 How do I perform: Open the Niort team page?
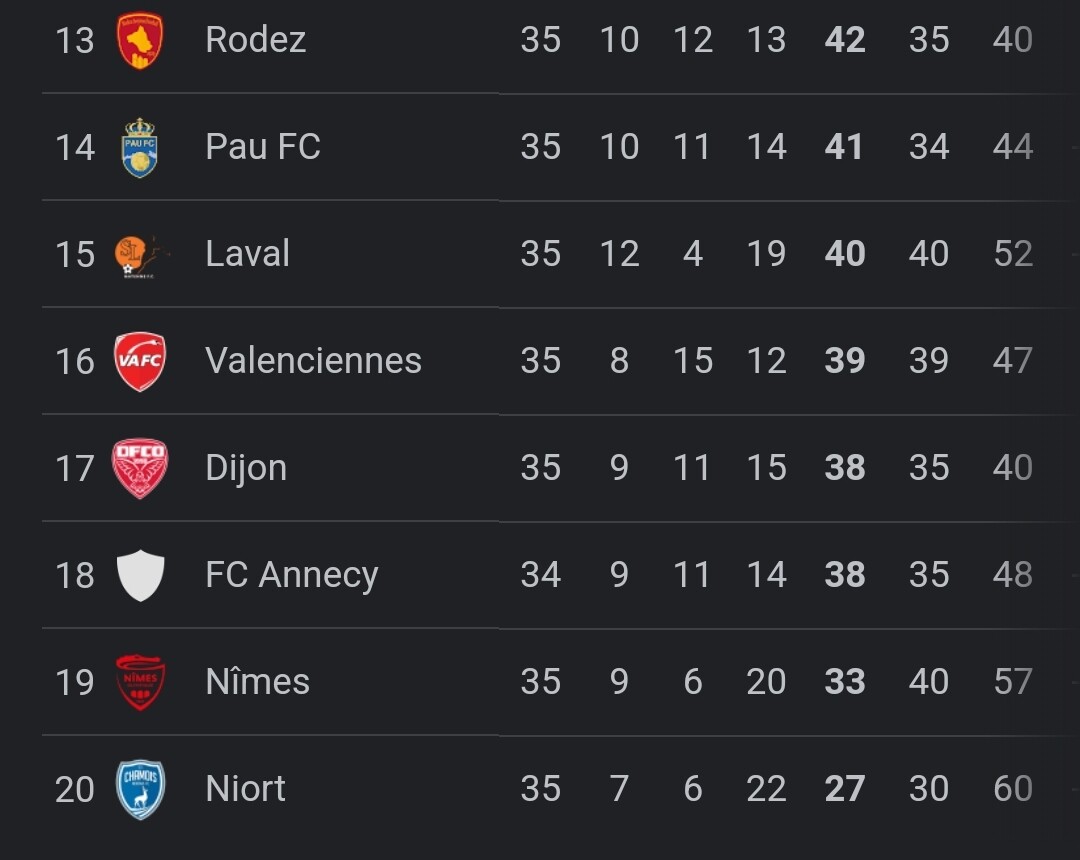[245, 788]
